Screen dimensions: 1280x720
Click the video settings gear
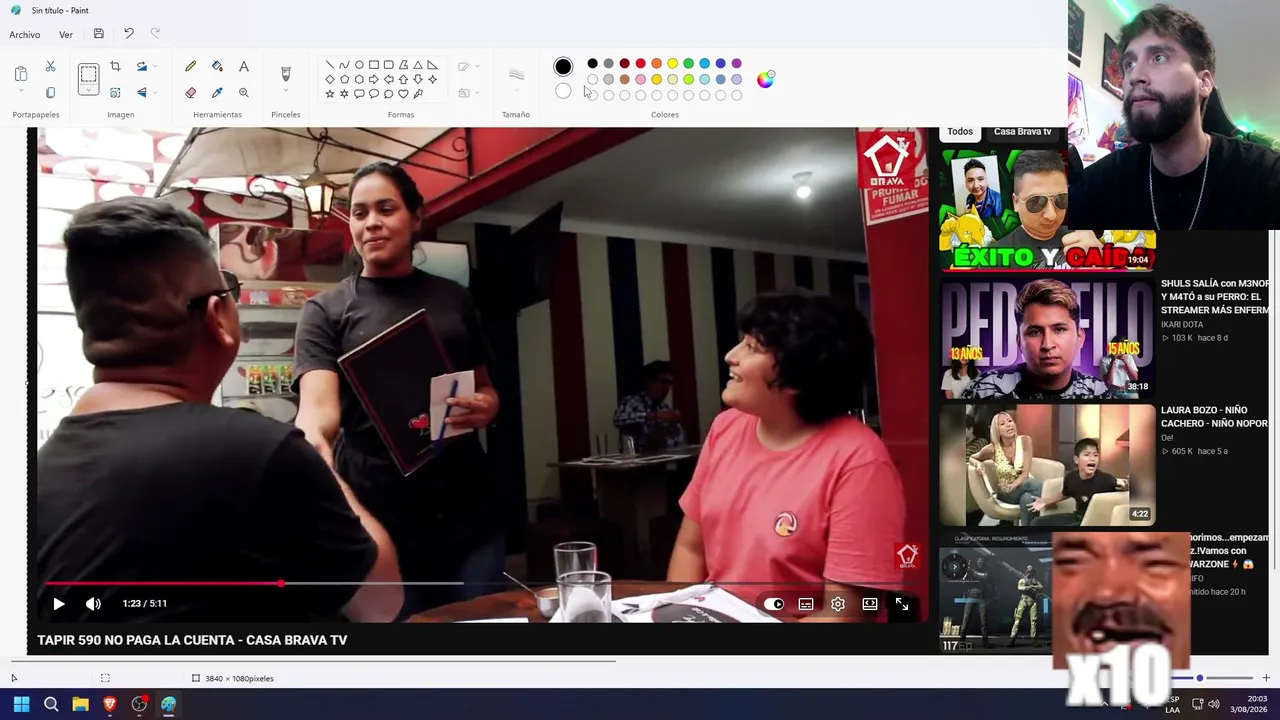pos(838,604)
